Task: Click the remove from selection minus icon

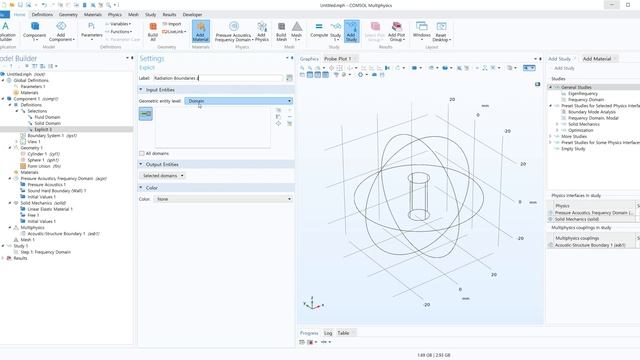Action: 289,117
